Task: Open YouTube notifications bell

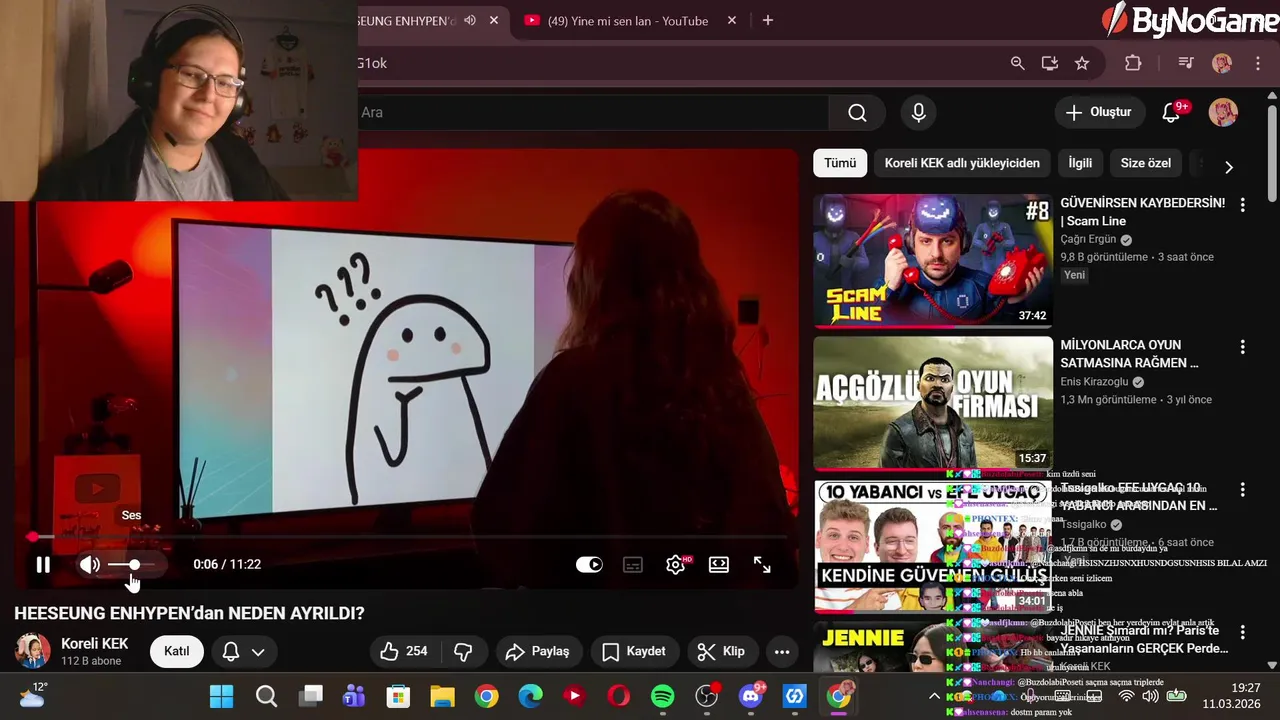Action: coord(1172,112)
